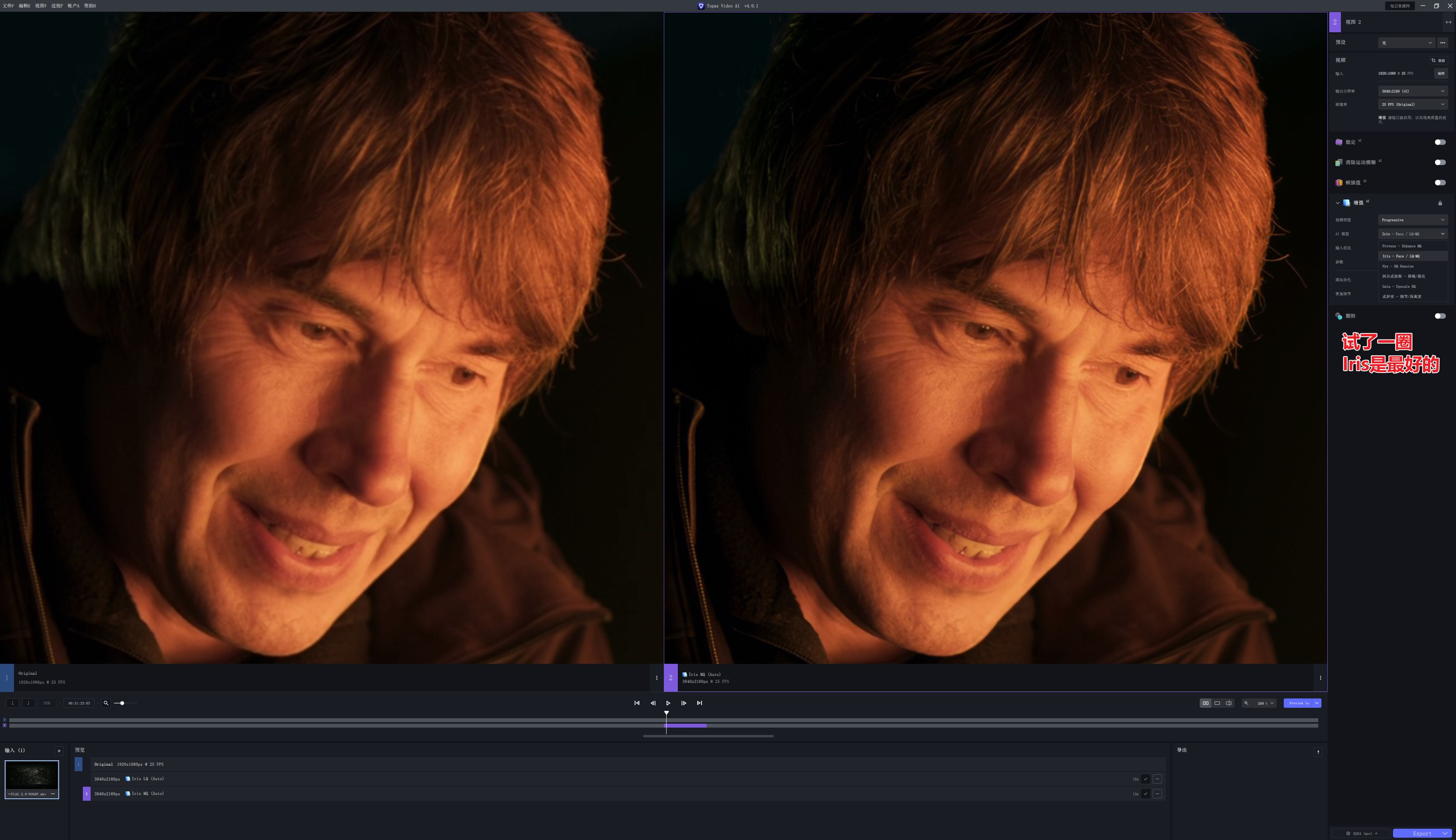Collapse the 增强 section chevron
Screen dimensions: 1456x840
click(1337, 203)
